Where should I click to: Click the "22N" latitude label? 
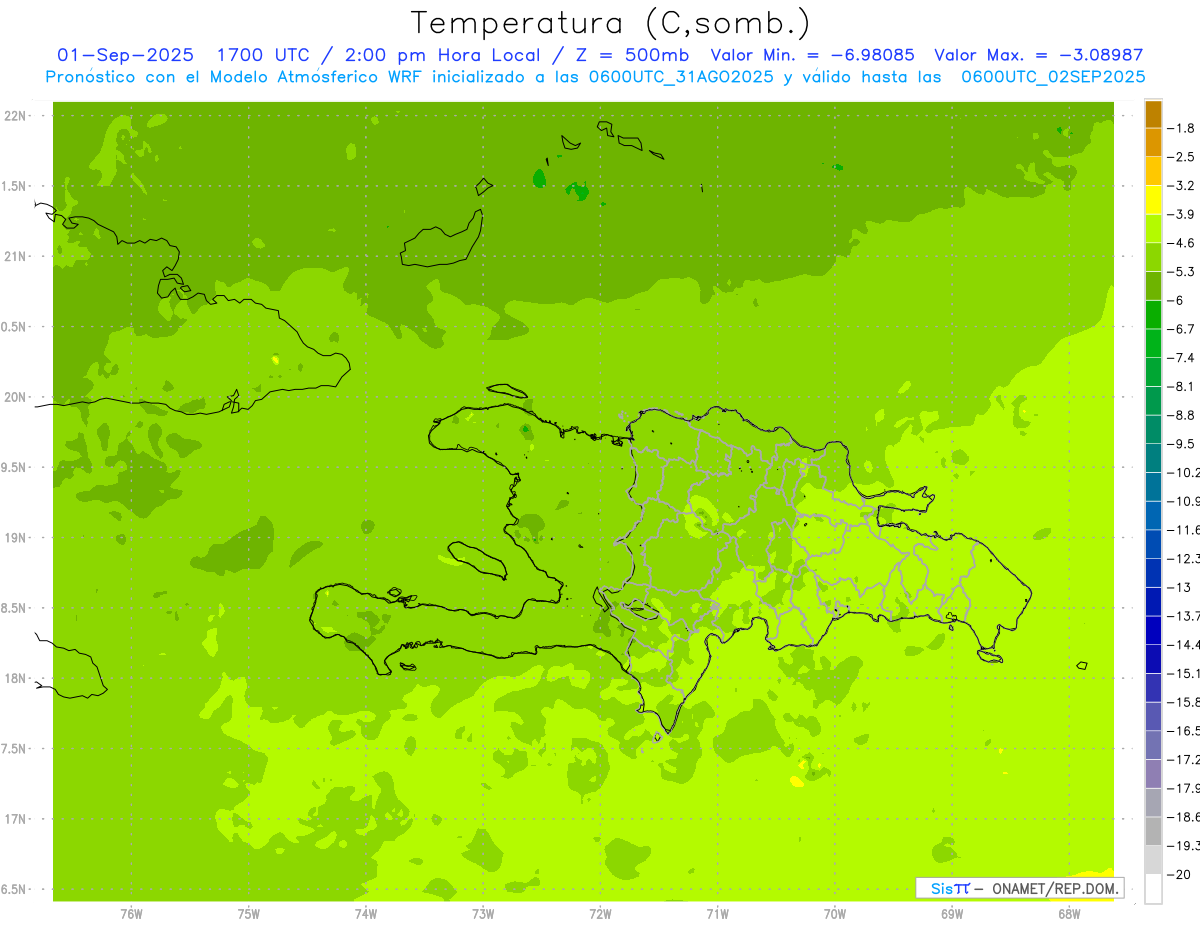17,116
